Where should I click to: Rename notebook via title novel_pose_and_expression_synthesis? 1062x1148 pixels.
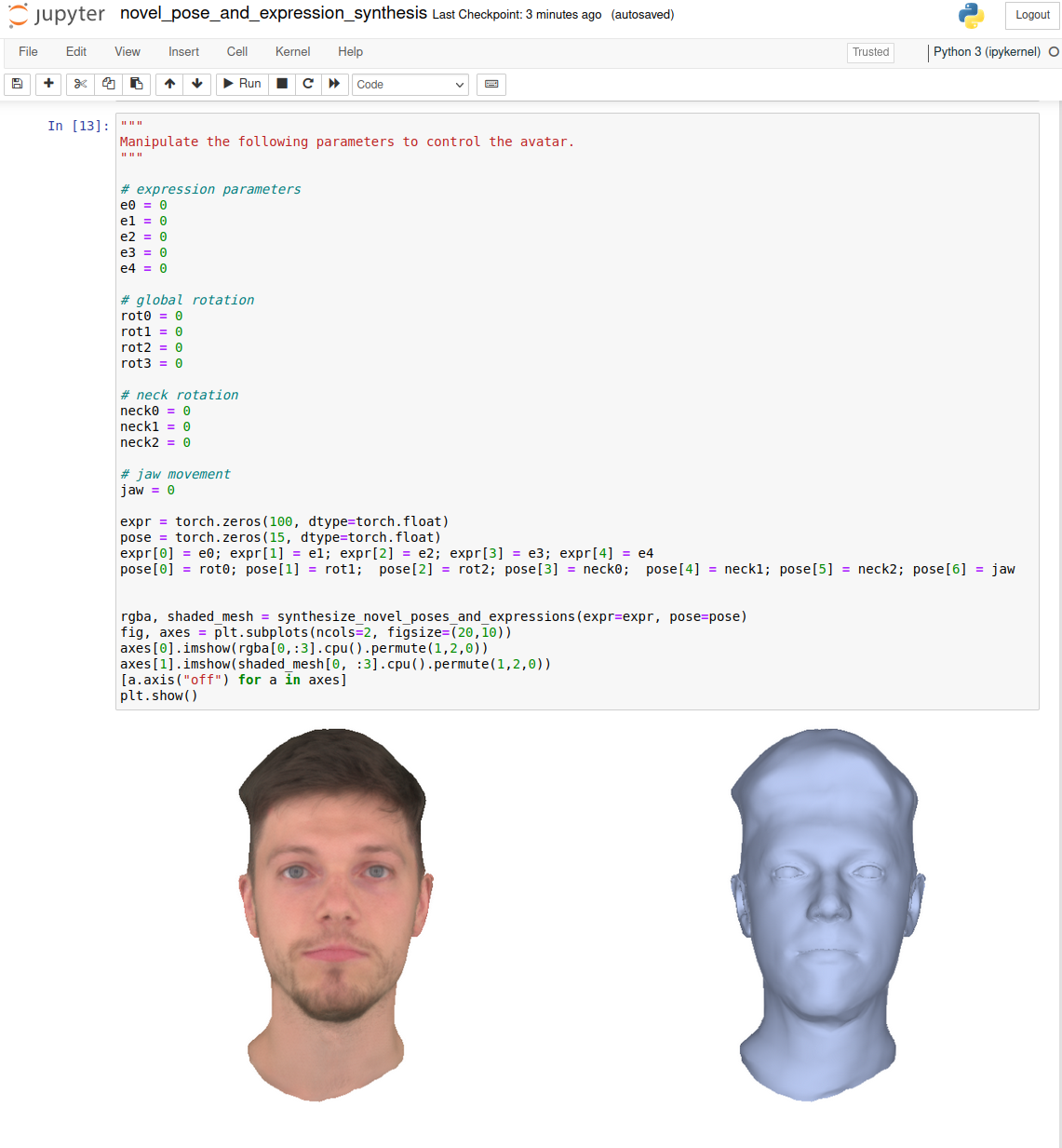pos(274,14)
